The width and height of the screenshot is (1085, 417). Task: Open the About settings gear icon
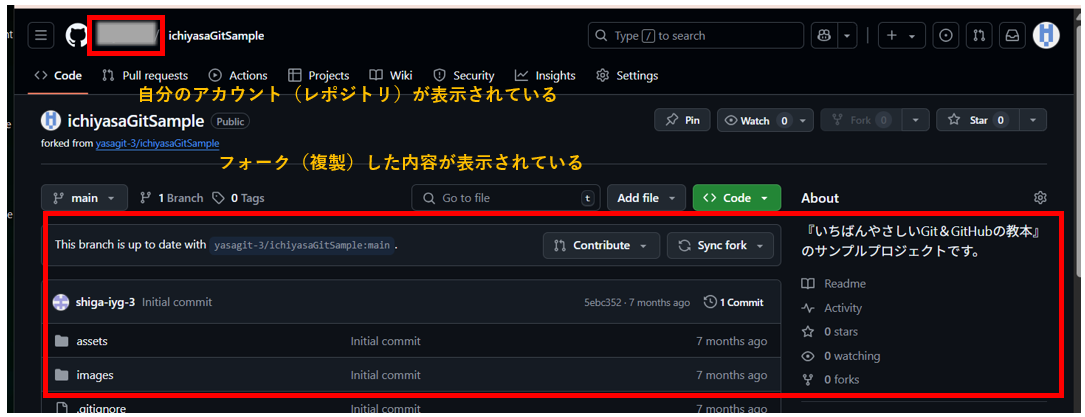[1039, 198]
